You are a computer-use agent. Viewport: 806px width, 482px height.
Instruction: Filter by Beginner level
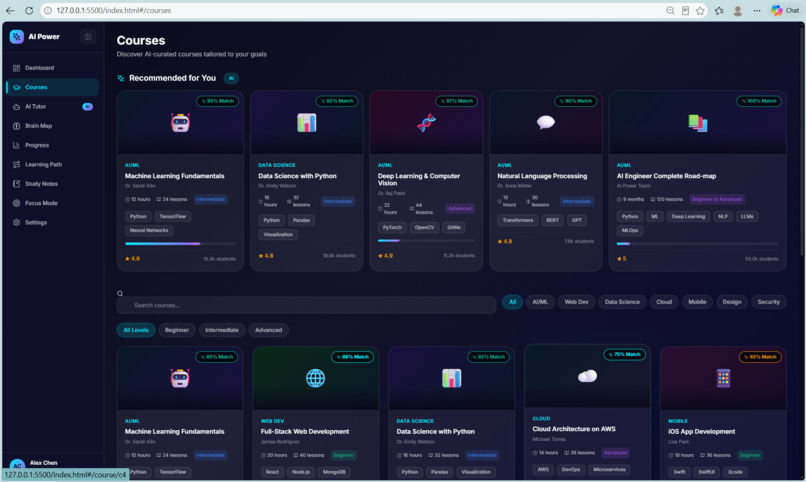[177, 330]
